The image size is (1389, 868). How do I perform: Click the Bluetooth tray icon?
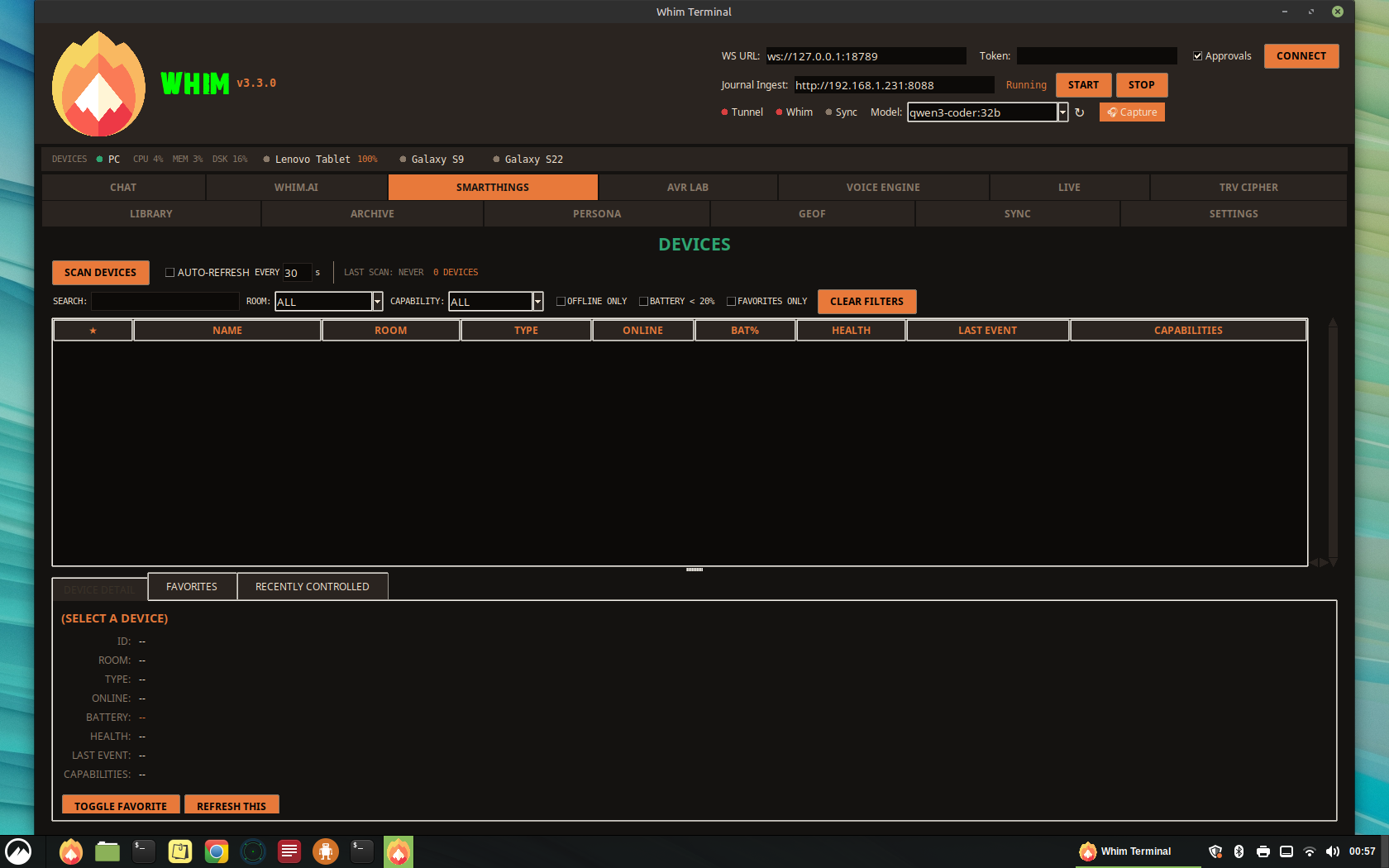(x=1239, y=851)
